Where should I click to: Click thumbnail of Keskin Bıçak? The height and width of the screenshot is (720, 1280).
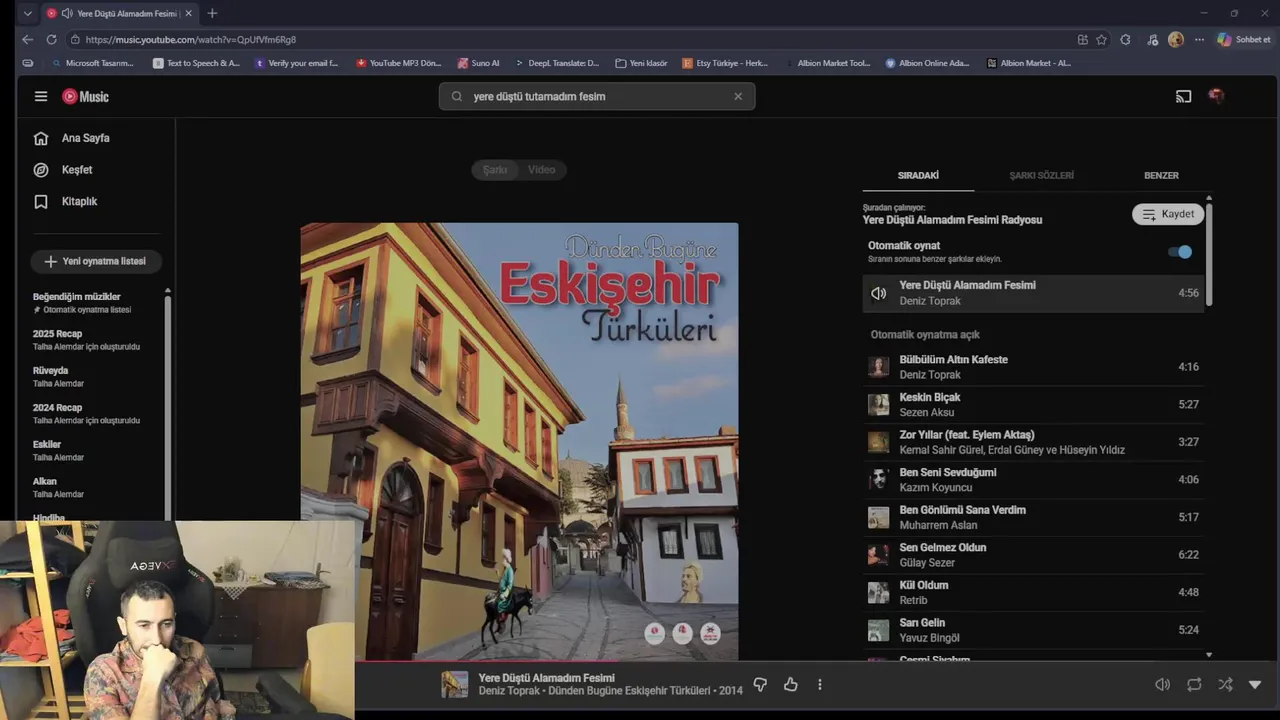(878, 405)
